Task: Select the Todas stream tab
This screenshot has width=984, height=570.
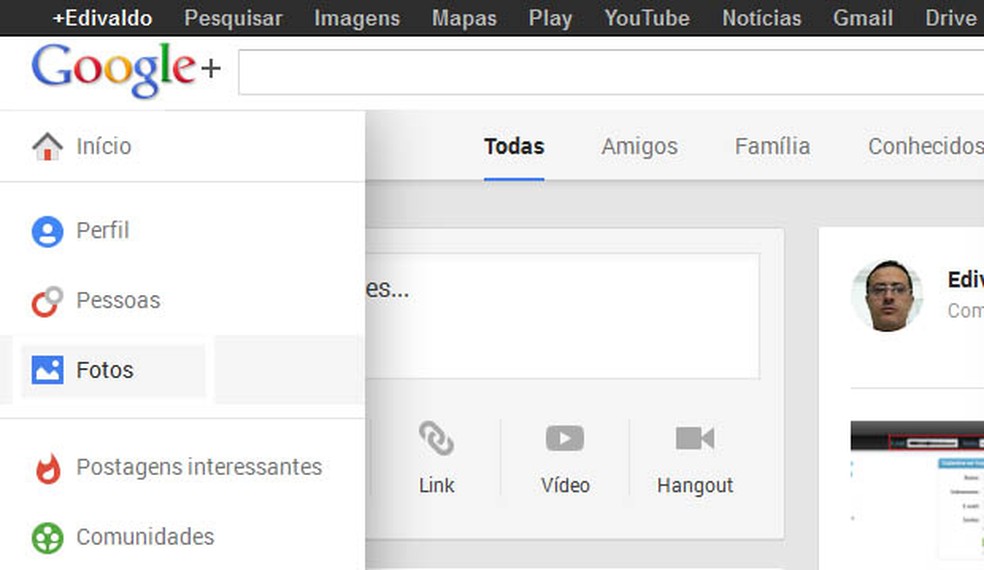Action: coord(514,146)
